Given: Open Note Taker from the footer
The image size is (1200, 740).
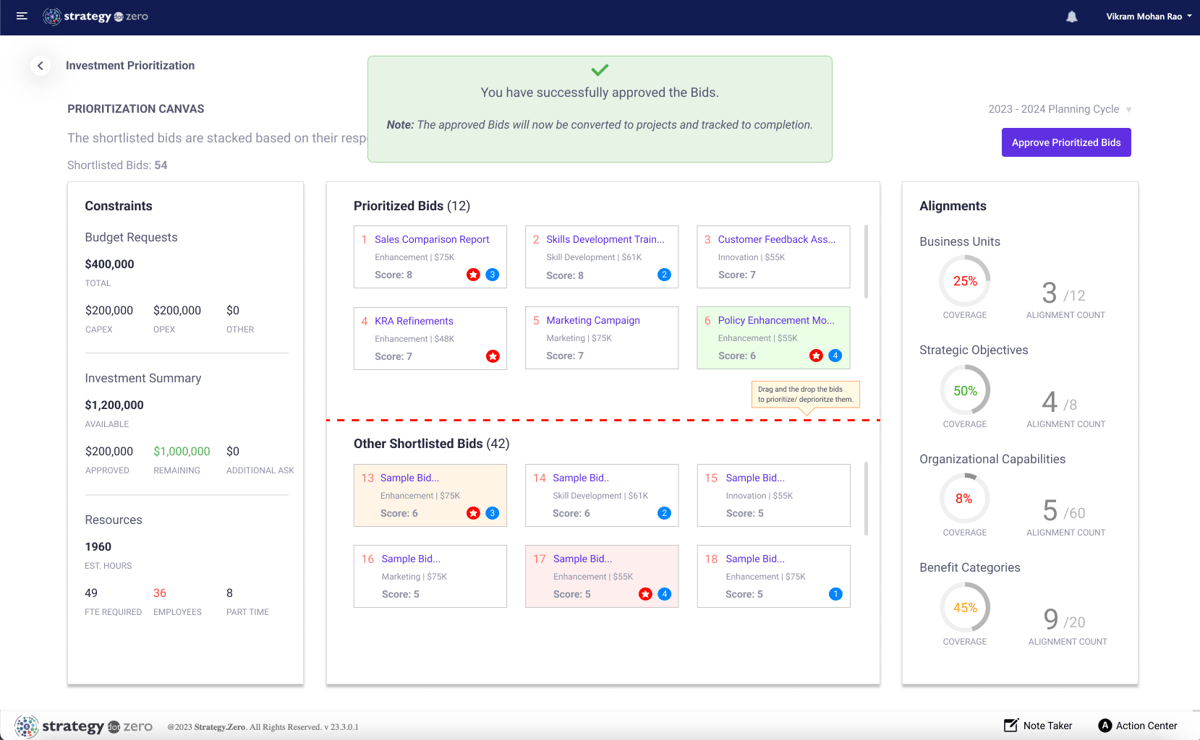Looking at the screenshot, I should tap(1037, 726).
